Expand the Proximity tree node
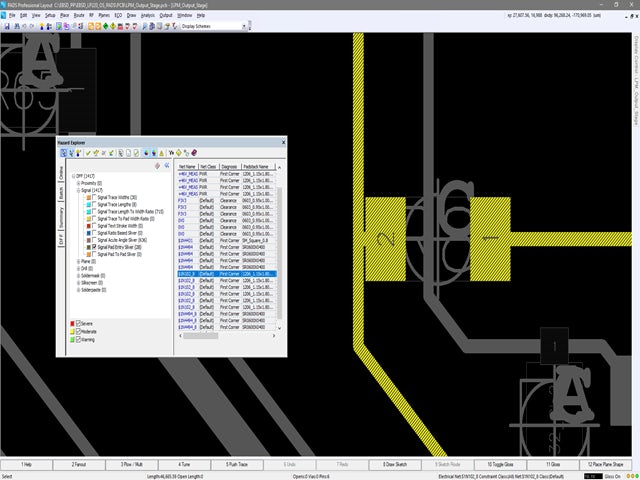Screen dimensions: 640x480 [x=79, y=183]
